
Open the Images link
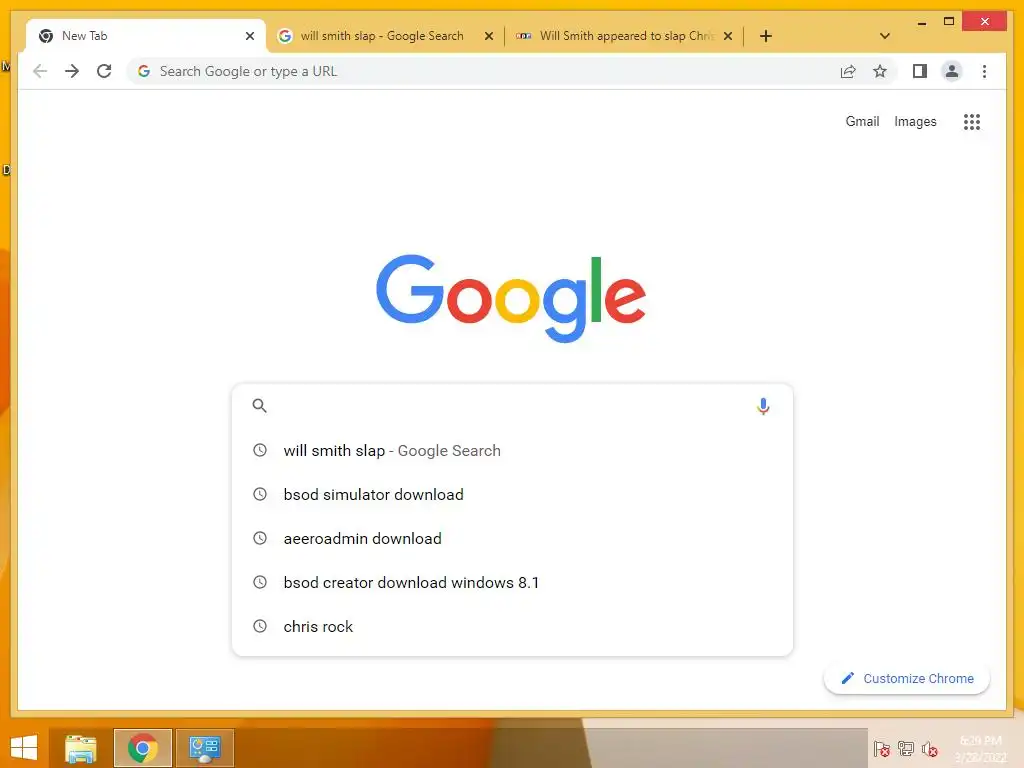tap(915, 121)
